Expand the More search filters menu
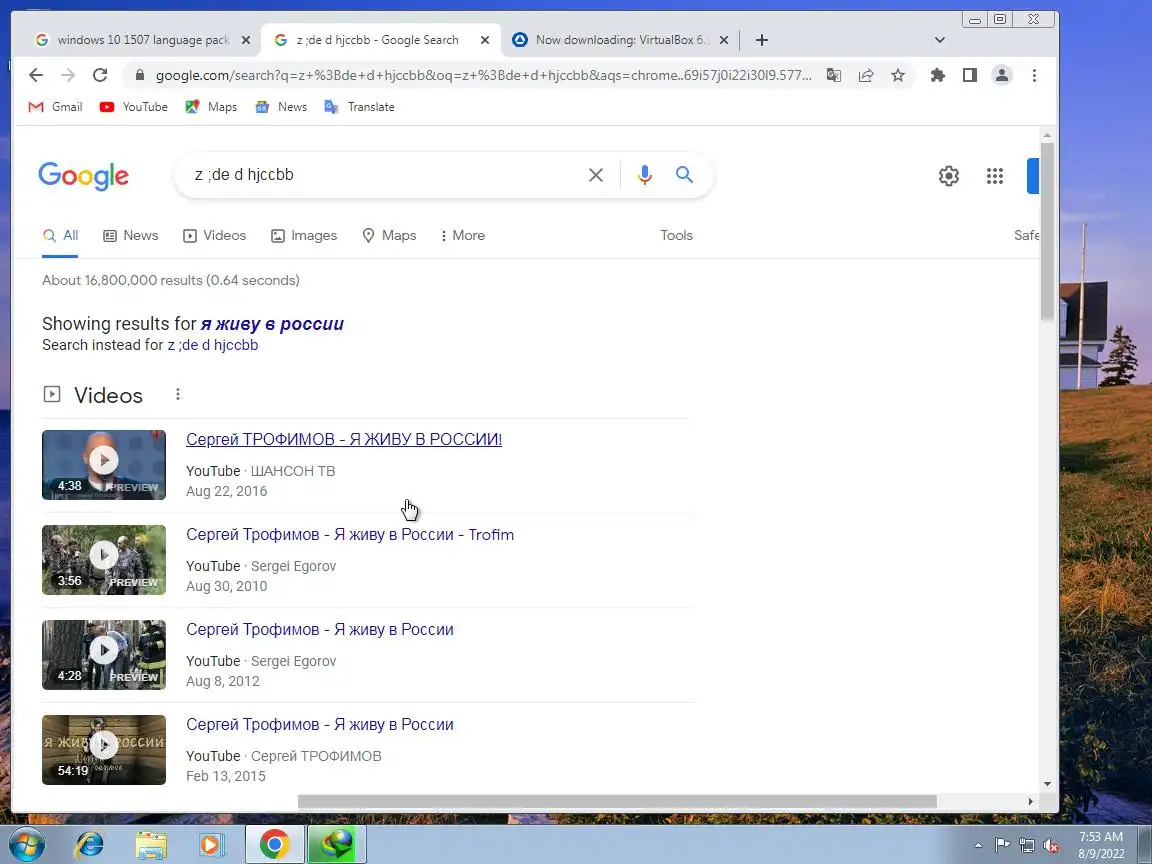The height and width of the screenshot is (864, 1152). point(462,236)
